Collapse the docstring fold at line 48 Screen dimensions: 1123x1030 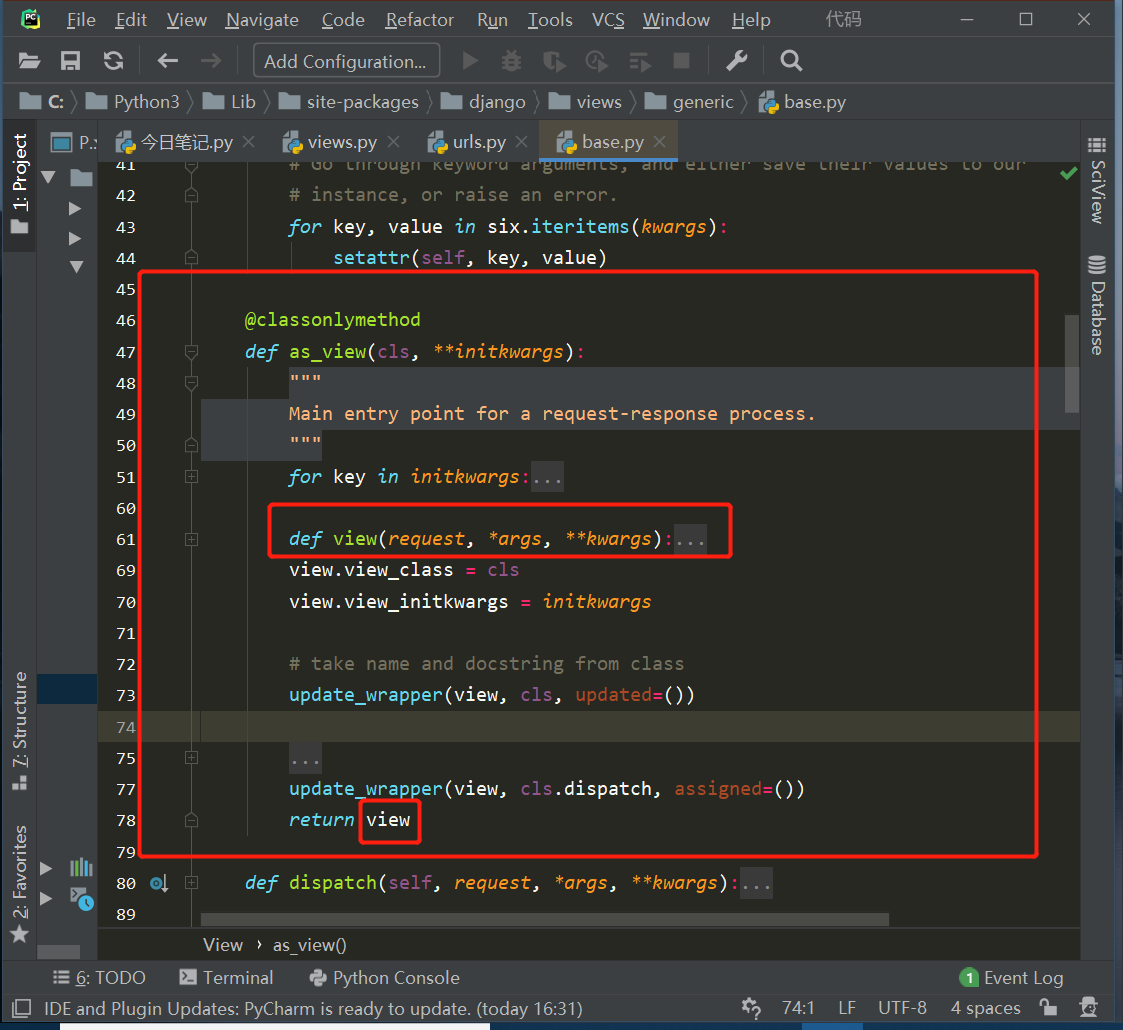pos(191,383)
